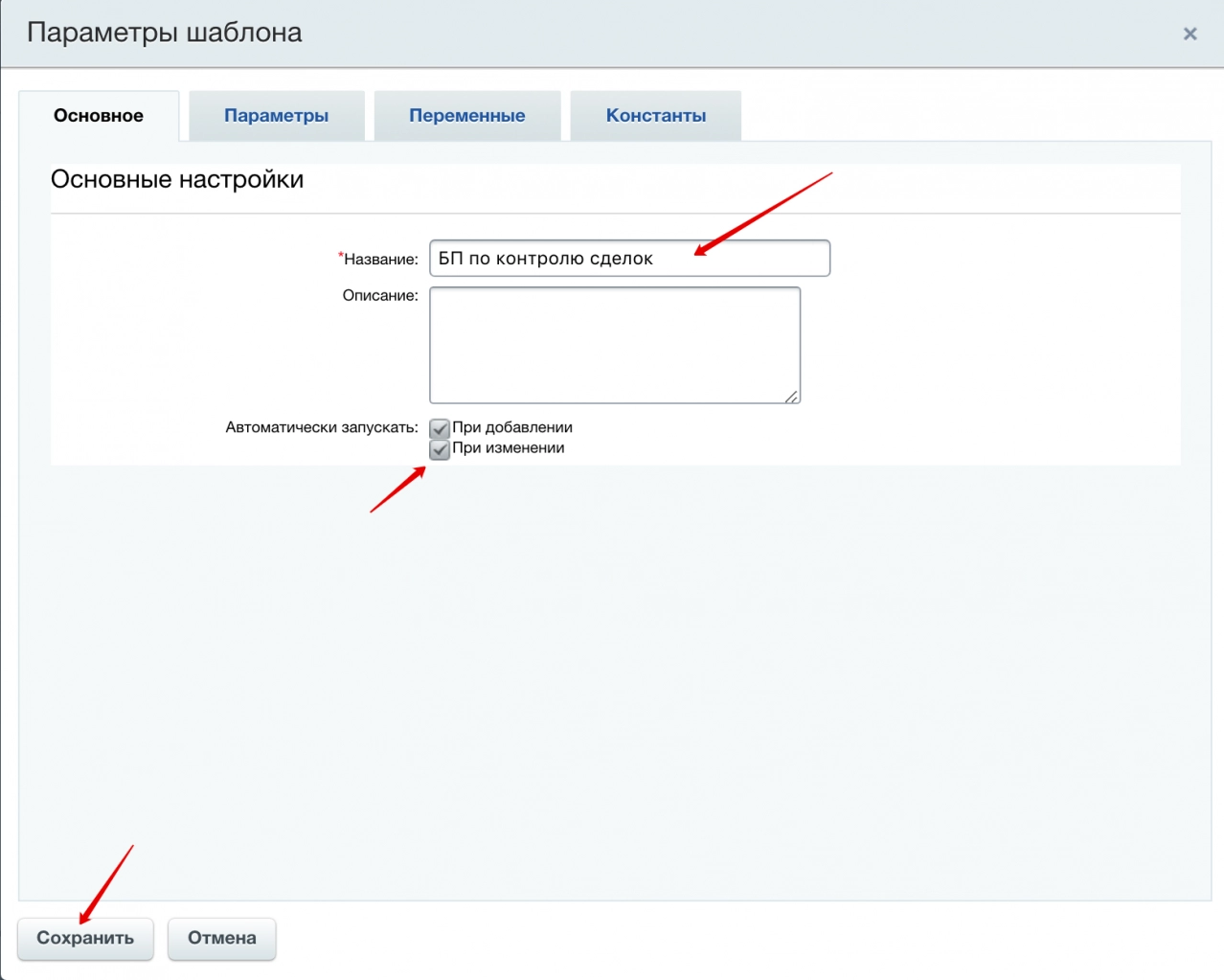Click the Автоматически запускать label

pyautogui.click(x=322, y=427)
